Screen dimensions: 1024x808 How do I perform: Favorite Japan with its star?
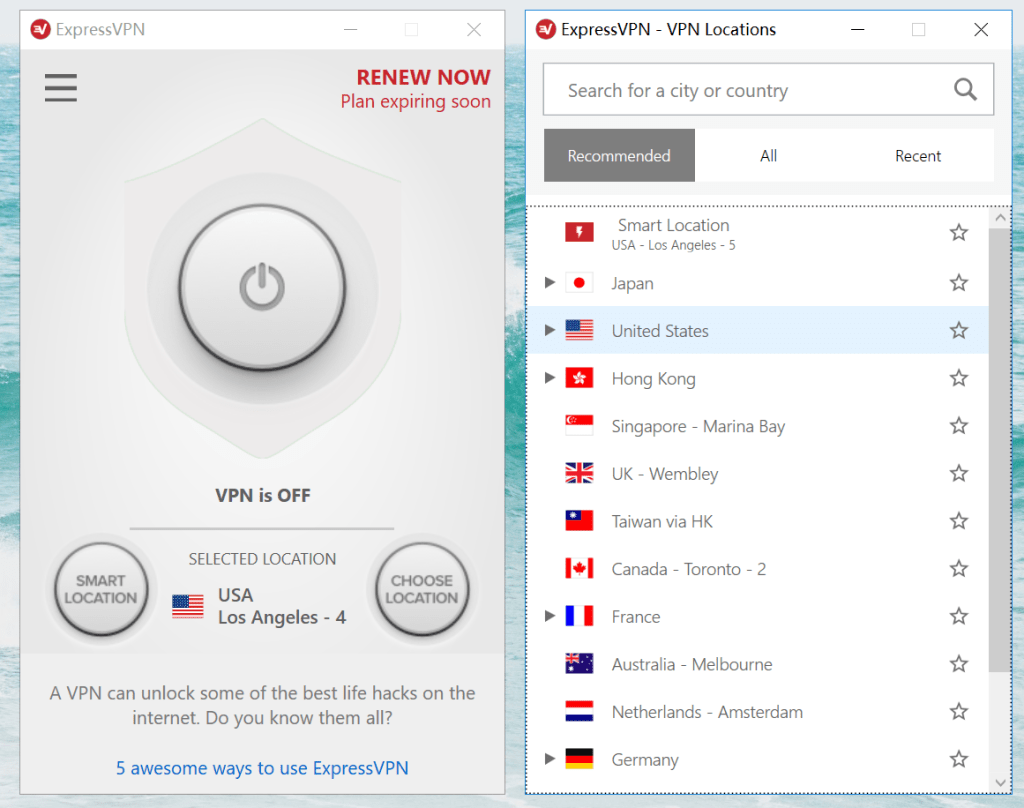point(959,283)
